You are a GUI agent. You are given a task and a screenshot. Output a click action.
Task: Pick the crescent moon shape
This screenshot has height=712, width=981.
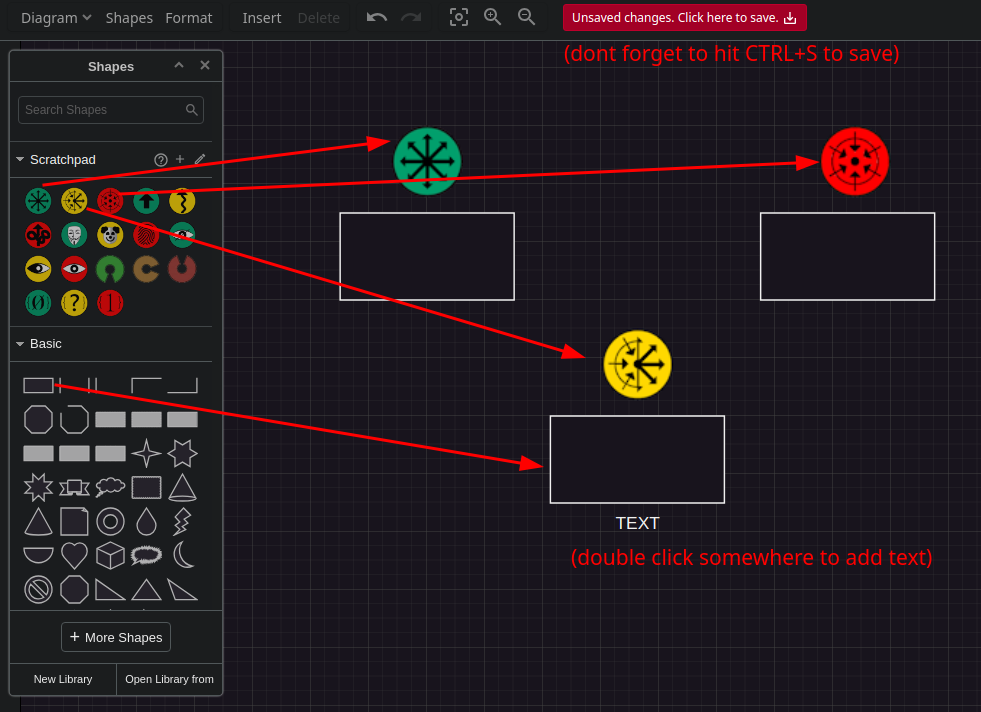click(183, 555)
